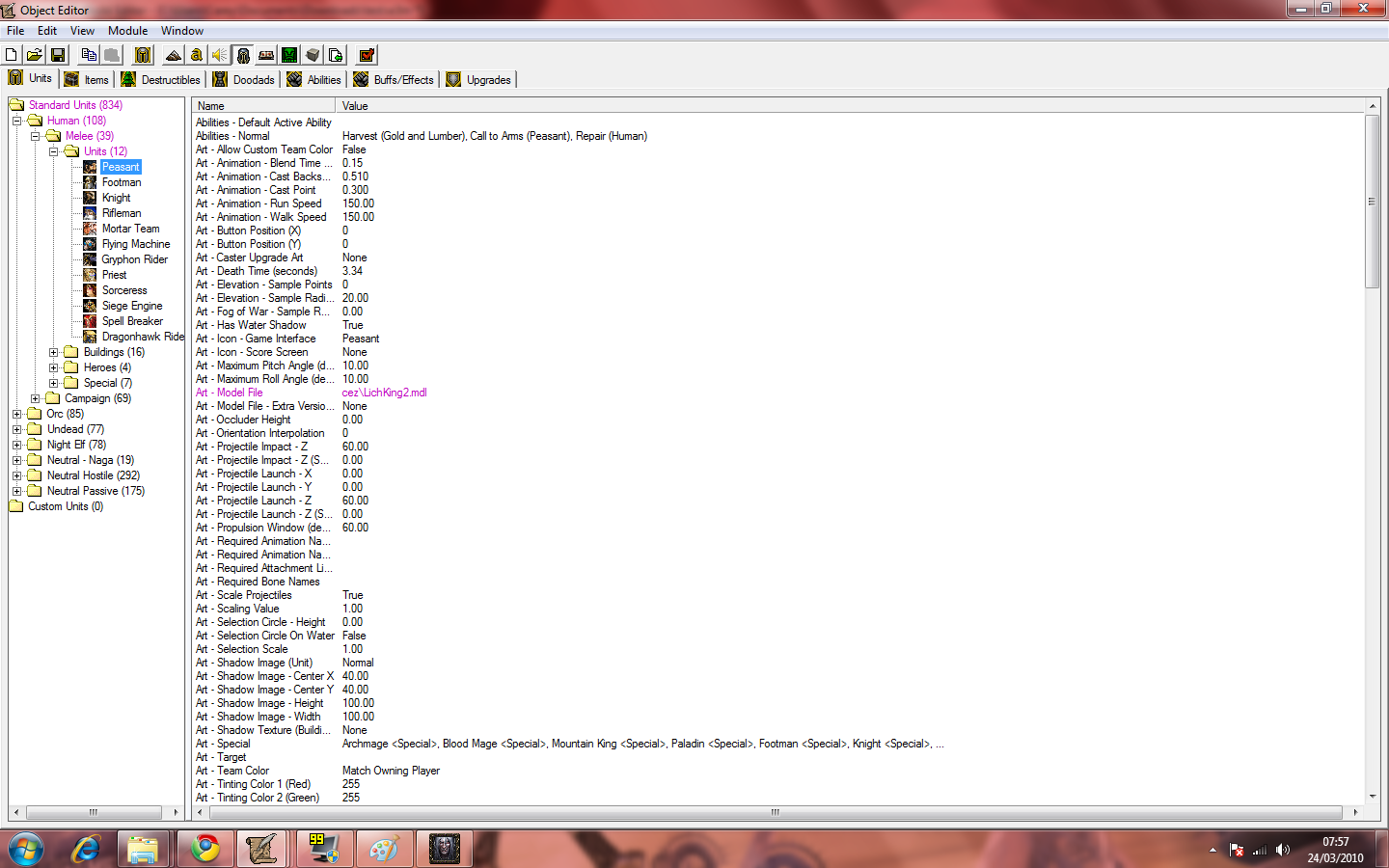Expand the Undead (77) folder
This screenshot has height=868, width=1389.
coord(16,429)
